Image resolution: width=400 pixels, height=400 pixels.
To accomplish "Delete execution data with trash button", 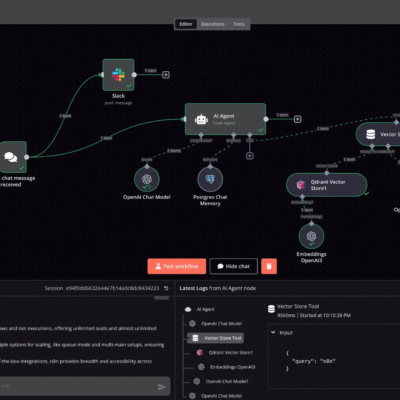I will click(269, 266).
